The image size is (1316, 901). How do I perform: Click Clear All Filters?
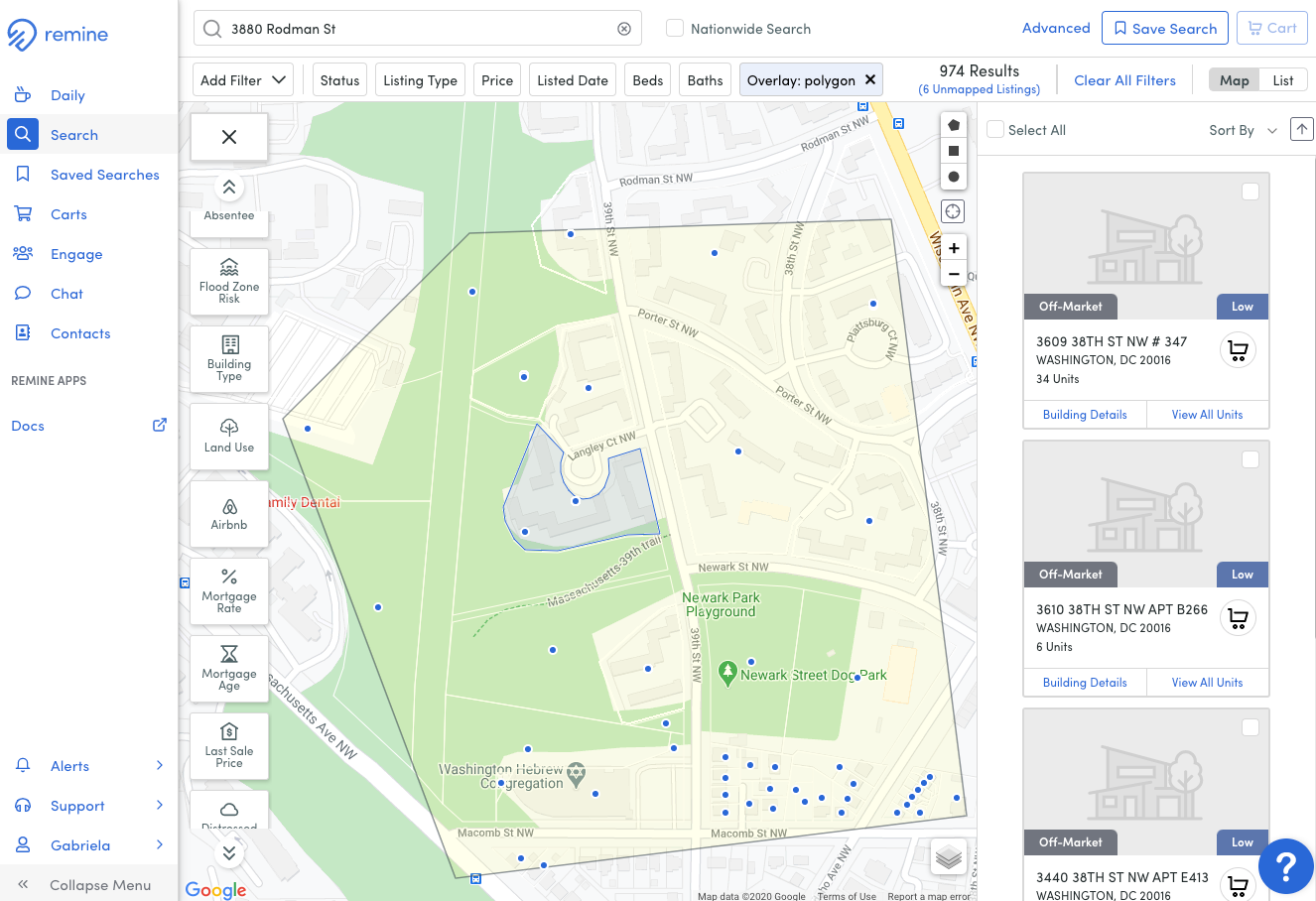pyautogui.click(x=1124, y=80)
